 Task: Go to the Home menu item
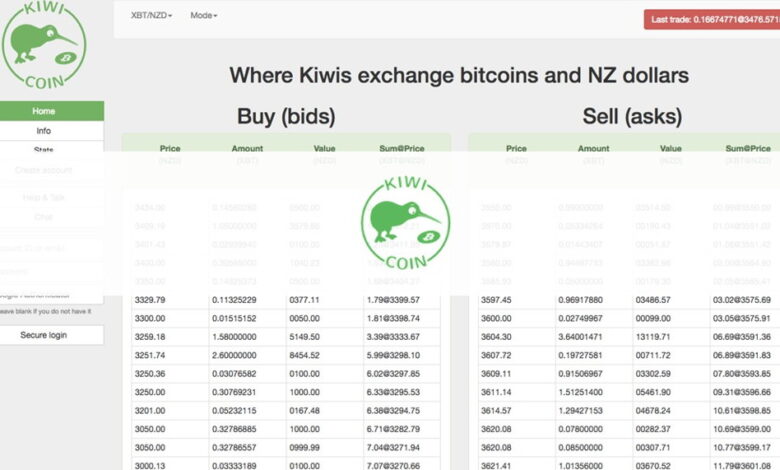pos(52,111)
